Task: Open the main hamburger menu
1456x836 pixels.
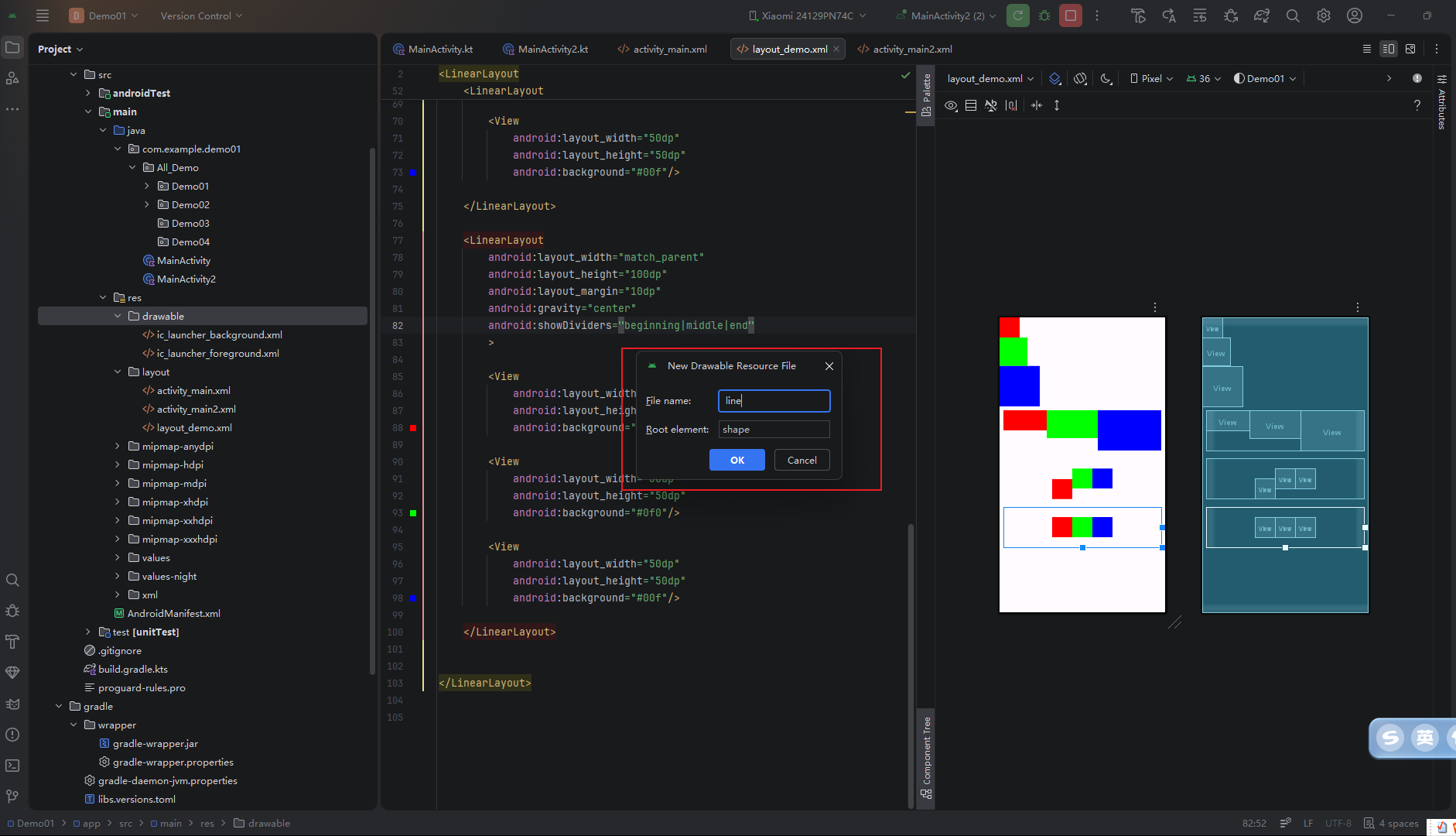Action: pyautogui.click(x=43, y=15)
